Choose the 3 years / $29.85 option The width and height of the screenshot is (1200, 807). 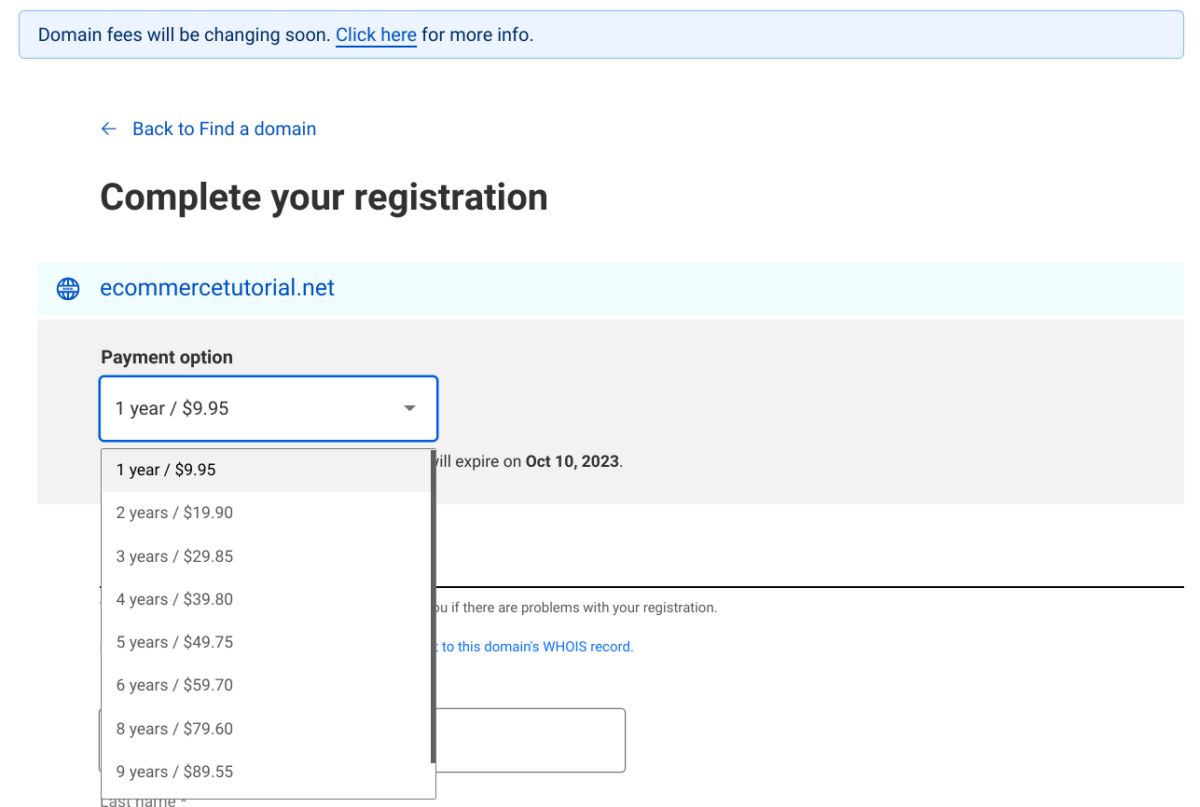174,556
